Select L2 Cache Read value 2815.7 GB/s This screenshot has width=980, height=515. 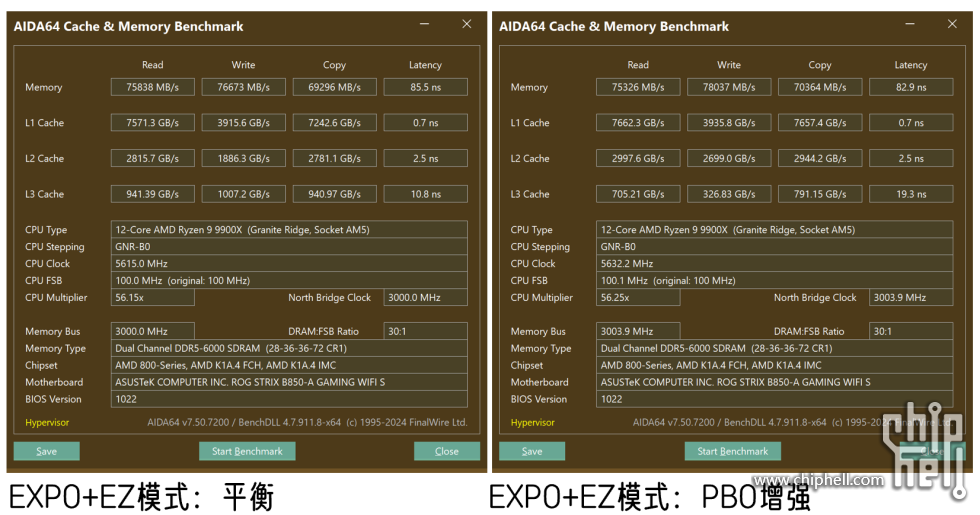tap(152, 158)
